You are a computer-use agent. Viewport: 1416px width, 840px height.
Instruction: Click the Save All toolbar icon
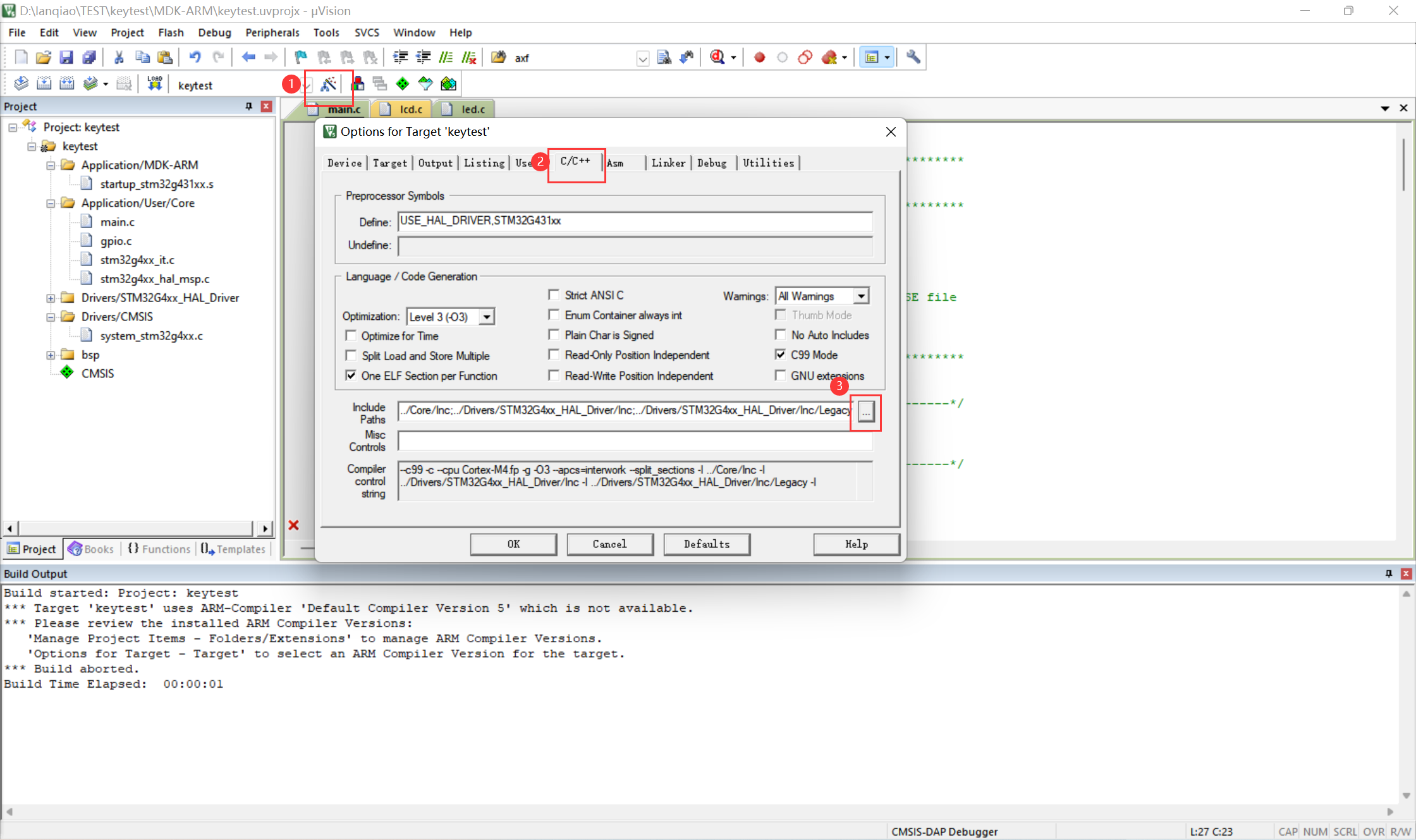point(89,58)
